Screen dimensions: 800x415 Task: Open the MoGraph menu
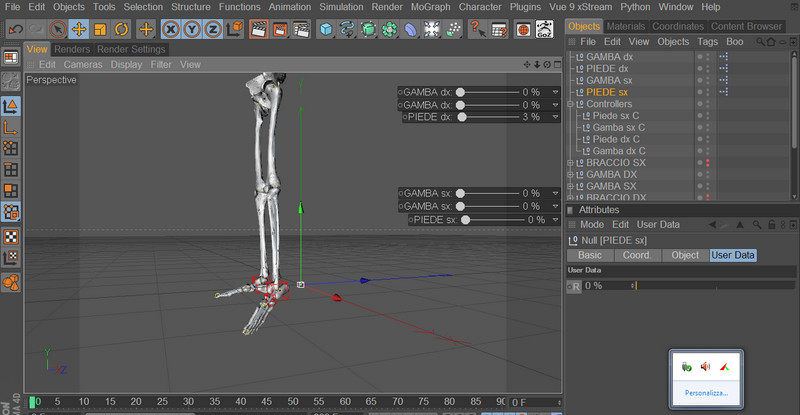click(x=428, y=7)
